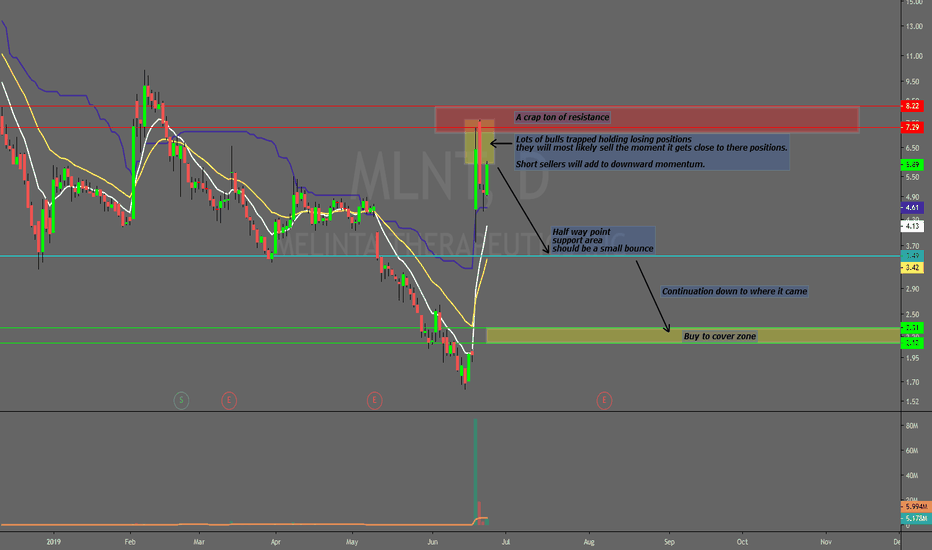Click the purple 4.61 indicator value label
The image size is (932, 550).
912,208
